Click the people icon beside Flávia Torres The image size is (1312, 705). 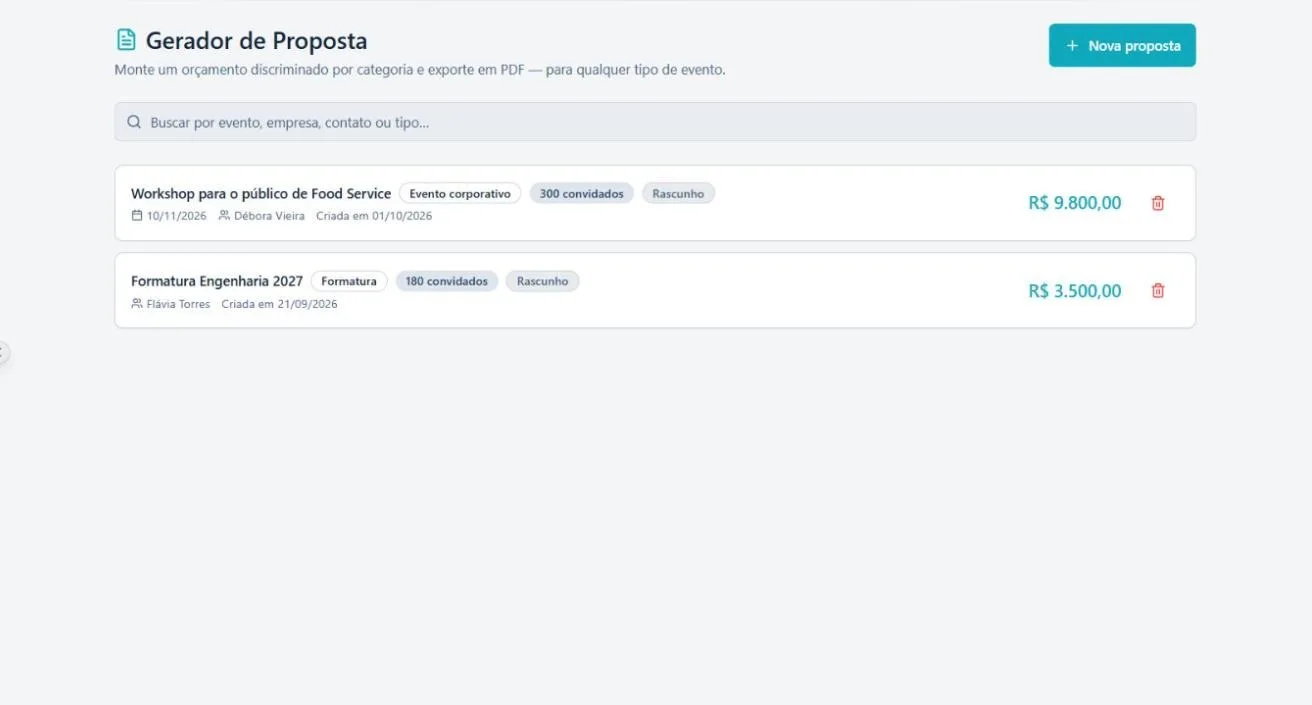coord(137,304)
